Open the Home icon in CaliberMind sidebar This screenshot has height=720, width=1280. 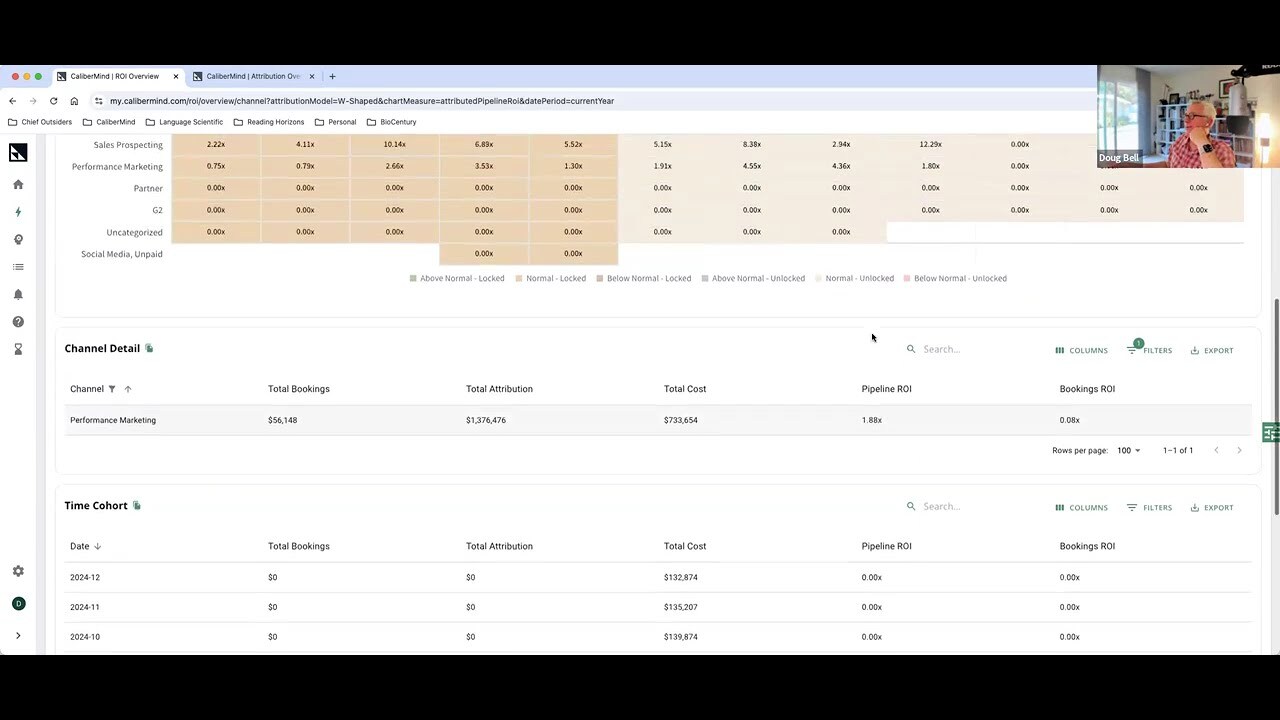tap(18, 184)
